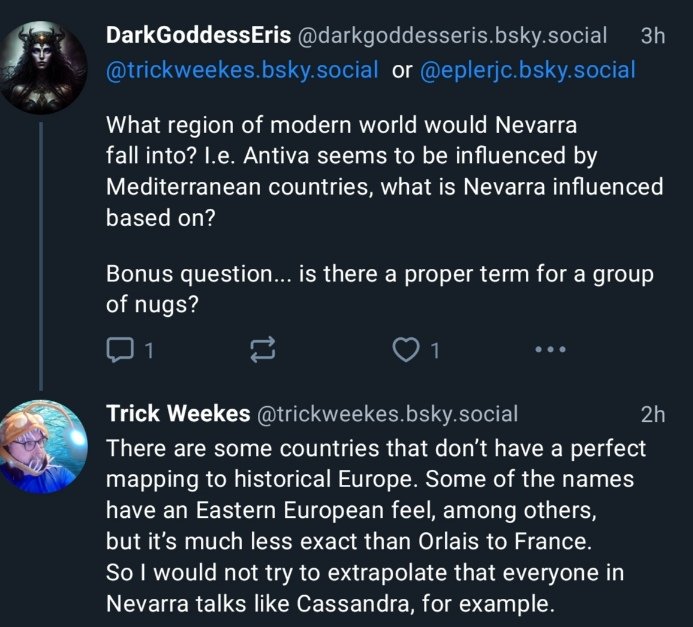This screenshot has height=627, width=693.
Task: Click the reply count next to the bubble
Action: 148,350
